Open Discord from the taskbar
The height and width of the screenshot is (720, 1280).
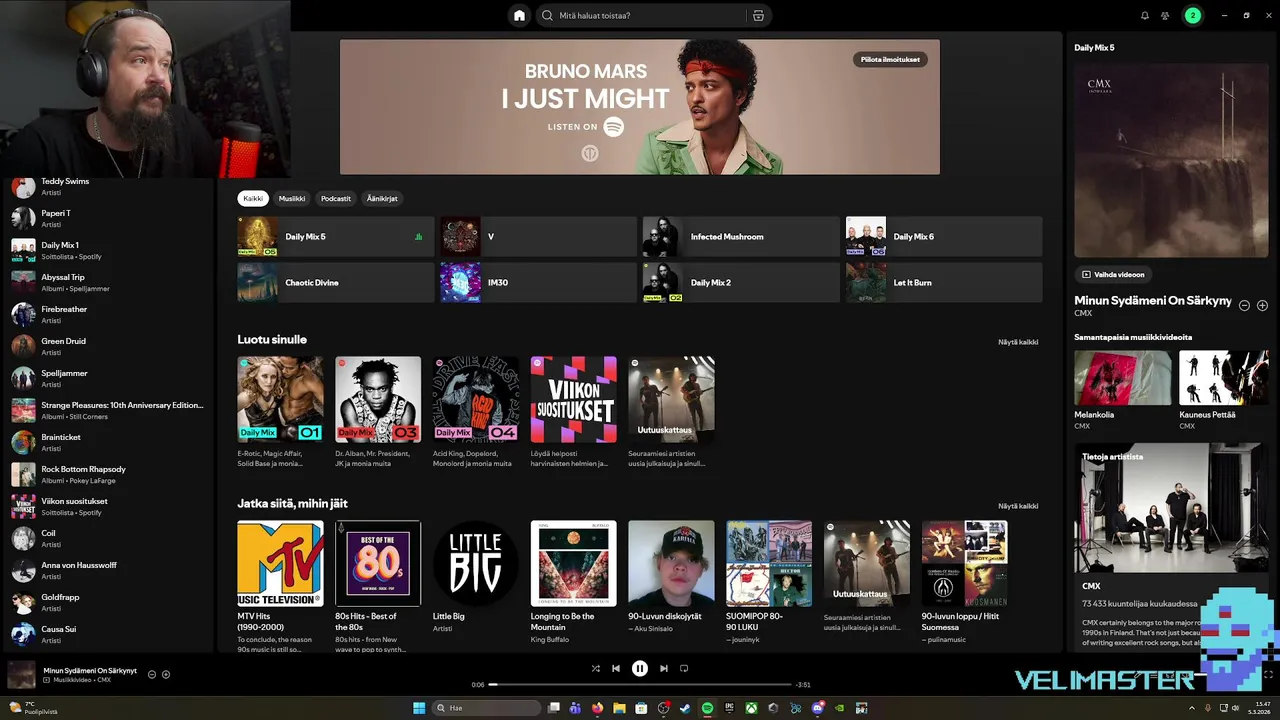[x=817, y=708]
